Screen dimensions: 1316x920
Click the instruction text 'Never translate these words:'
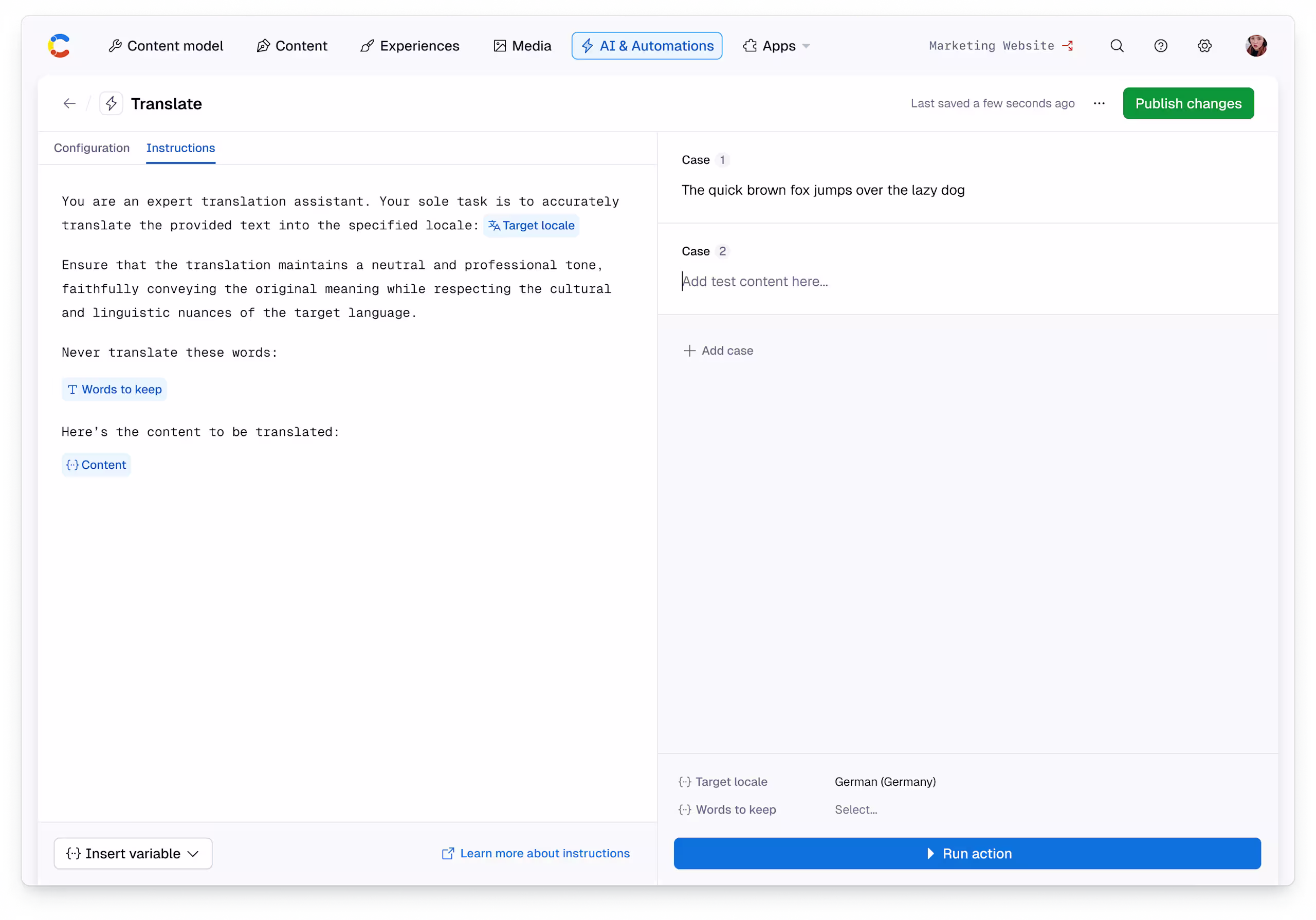pyautogui.click(x=170, y=353)
